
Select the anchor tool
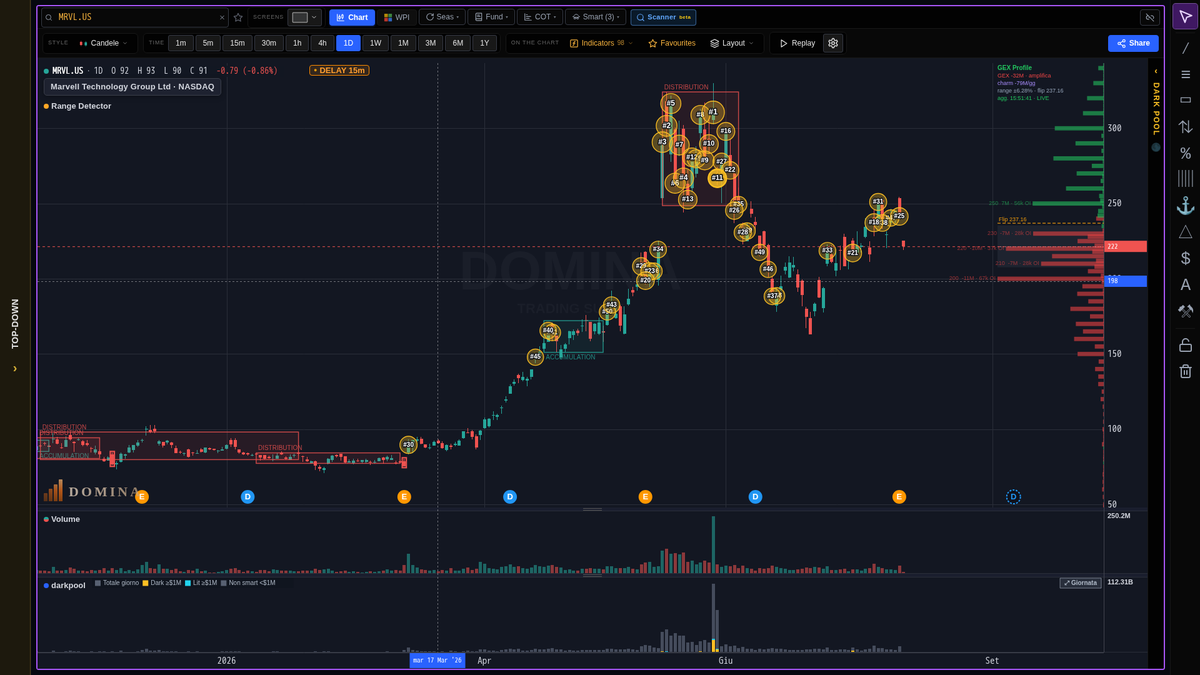click(x=1185, y=205)
